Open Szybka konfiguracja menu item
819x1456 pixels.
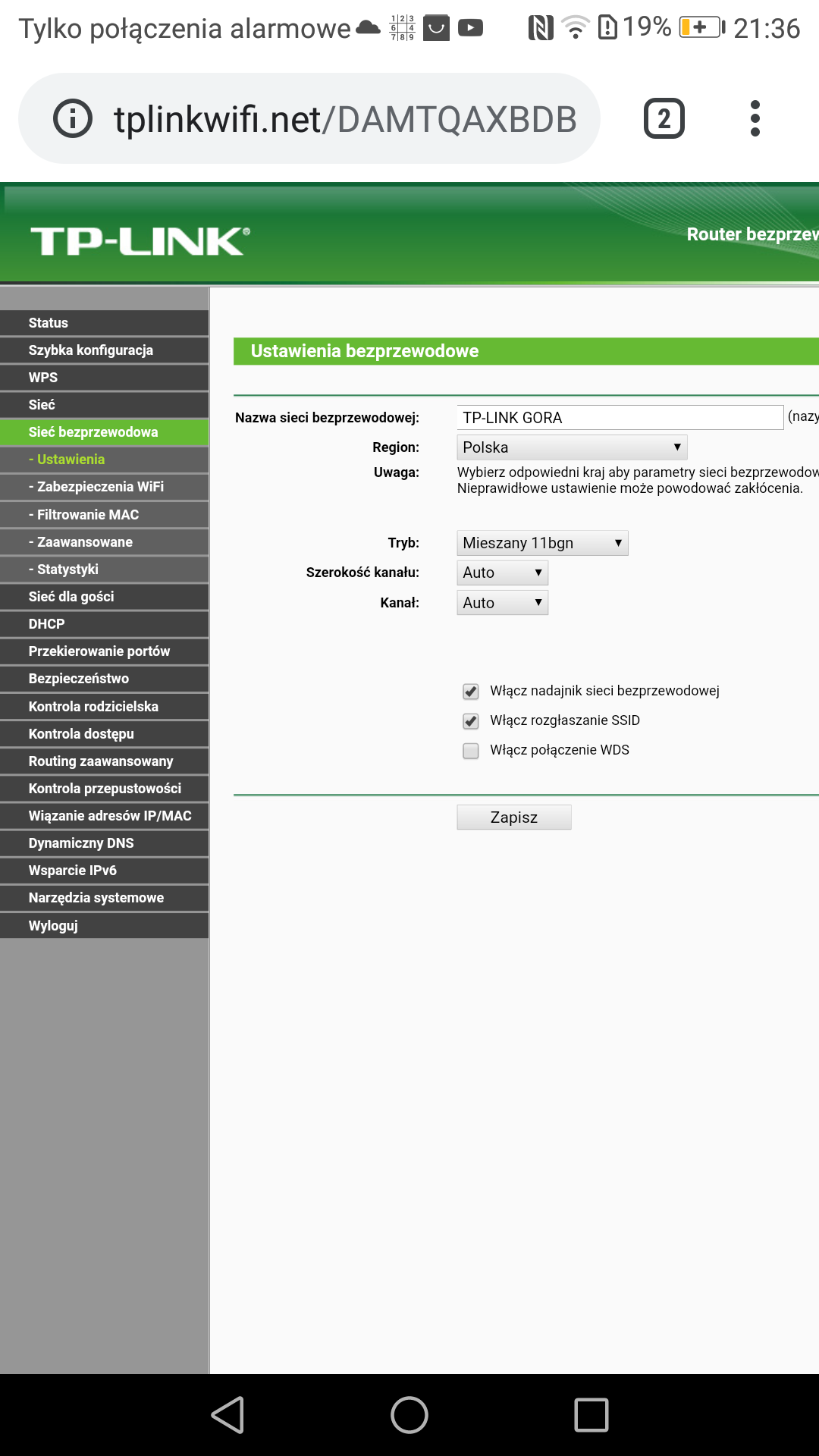coord(104,350)
